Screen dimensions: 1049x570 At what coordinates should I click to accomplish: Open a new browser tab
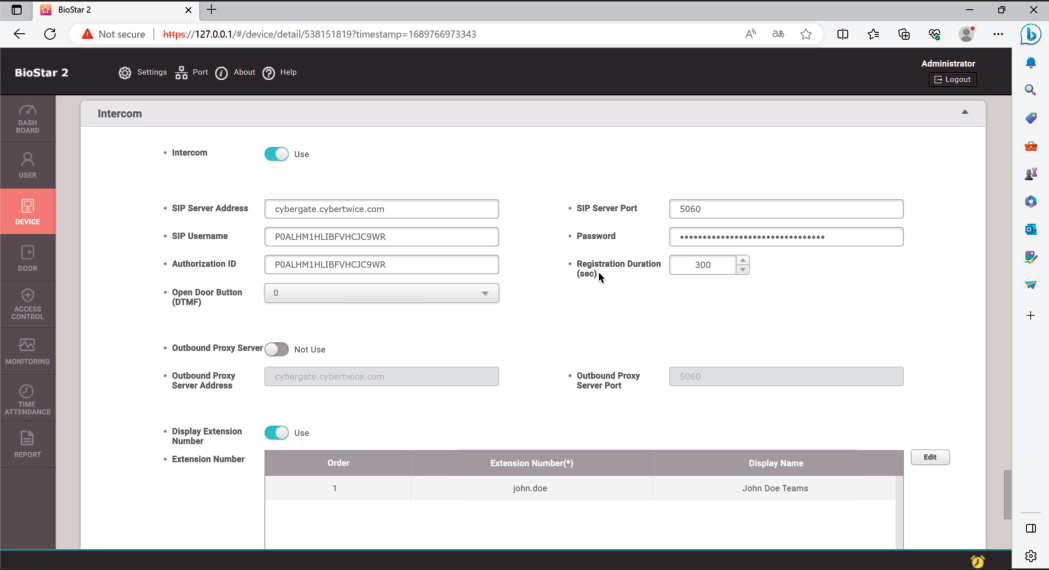pyautogui.click(x=211, y=9)
